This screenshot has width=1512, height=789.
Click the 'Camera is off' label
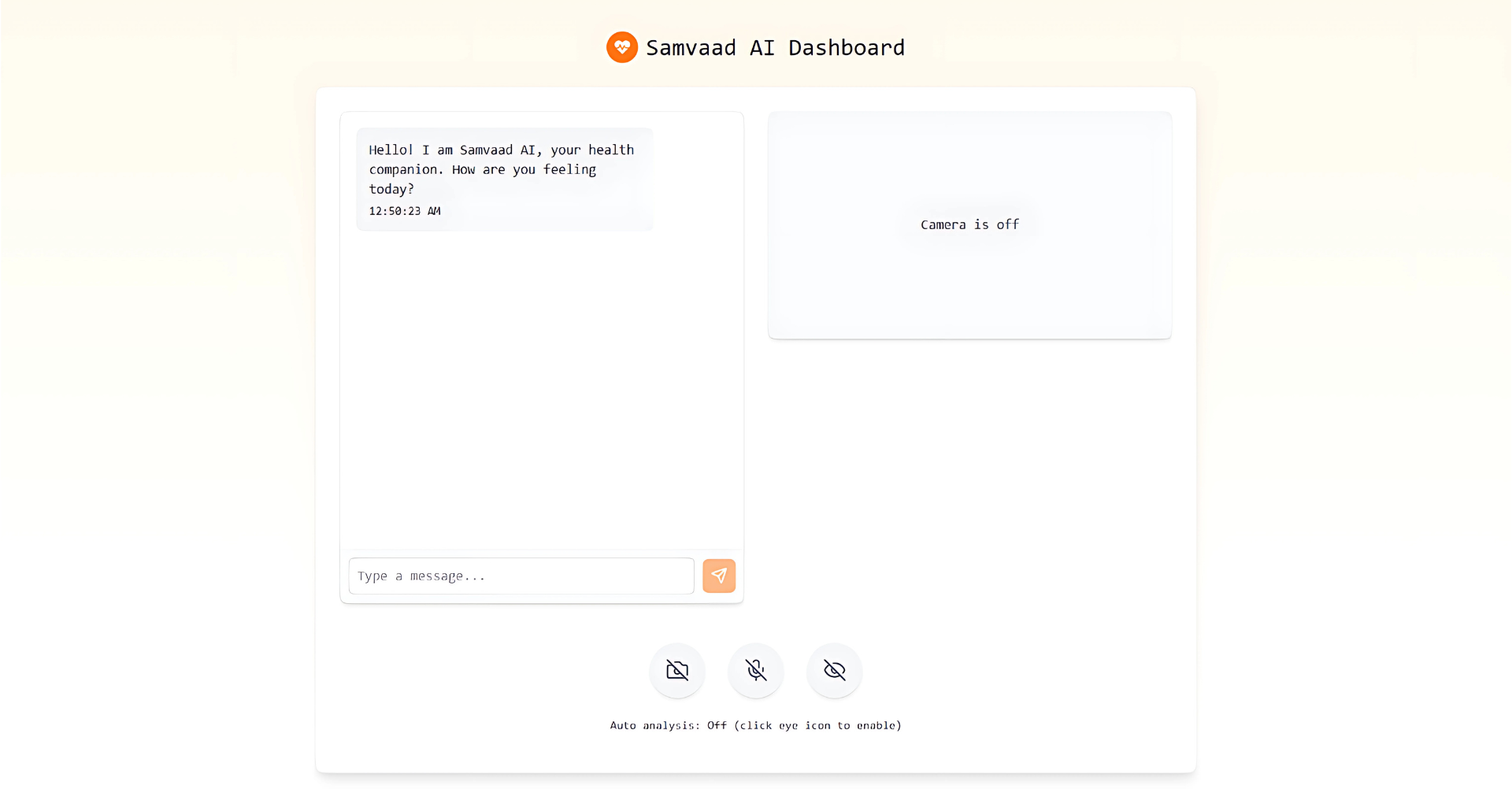[x=969, y=224]
